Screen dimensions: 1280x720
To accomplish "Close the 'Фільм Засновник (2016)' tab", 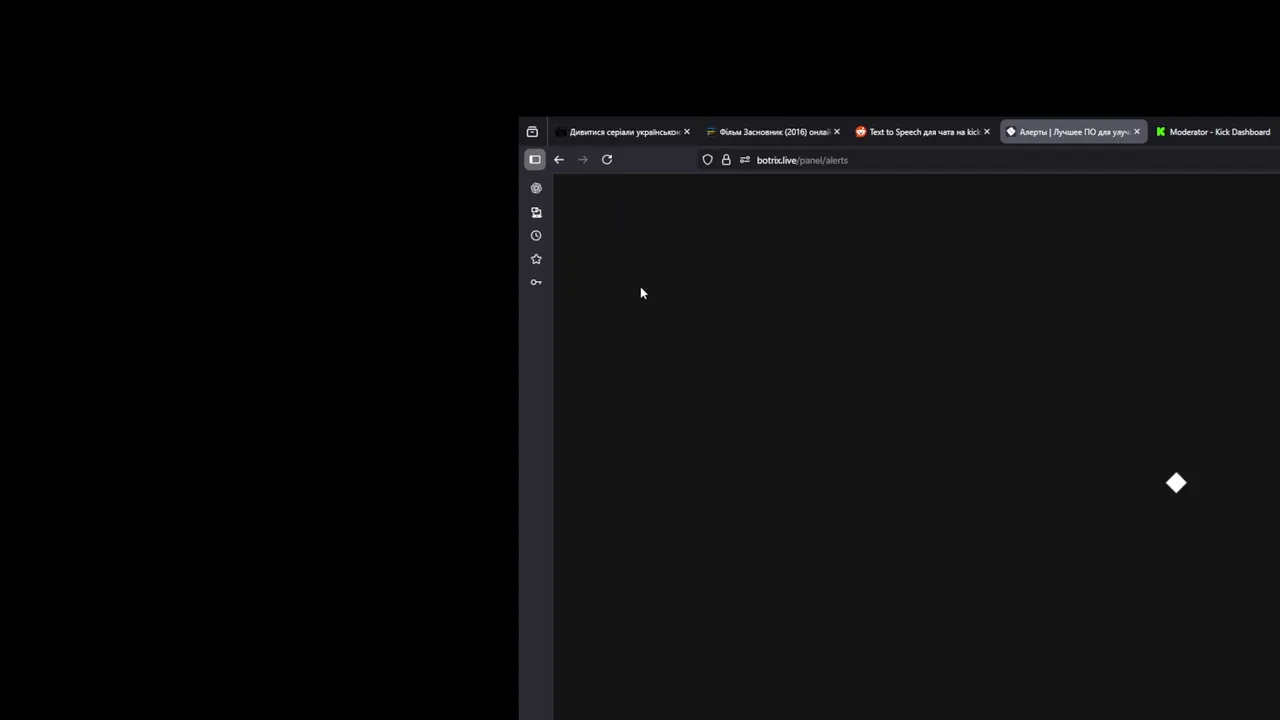I will (837, 132).
